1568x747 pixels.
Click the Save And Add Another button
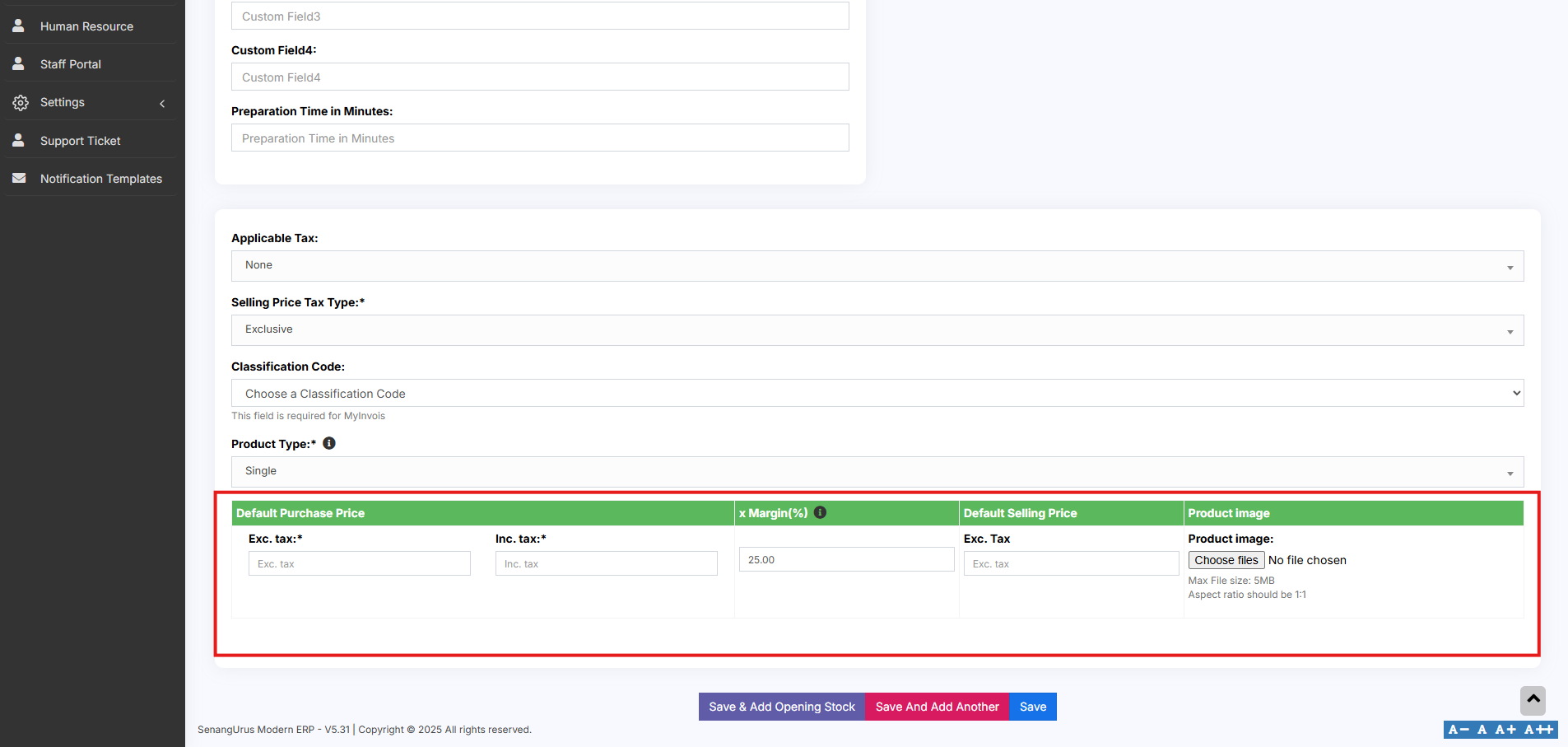coord(937,707)
